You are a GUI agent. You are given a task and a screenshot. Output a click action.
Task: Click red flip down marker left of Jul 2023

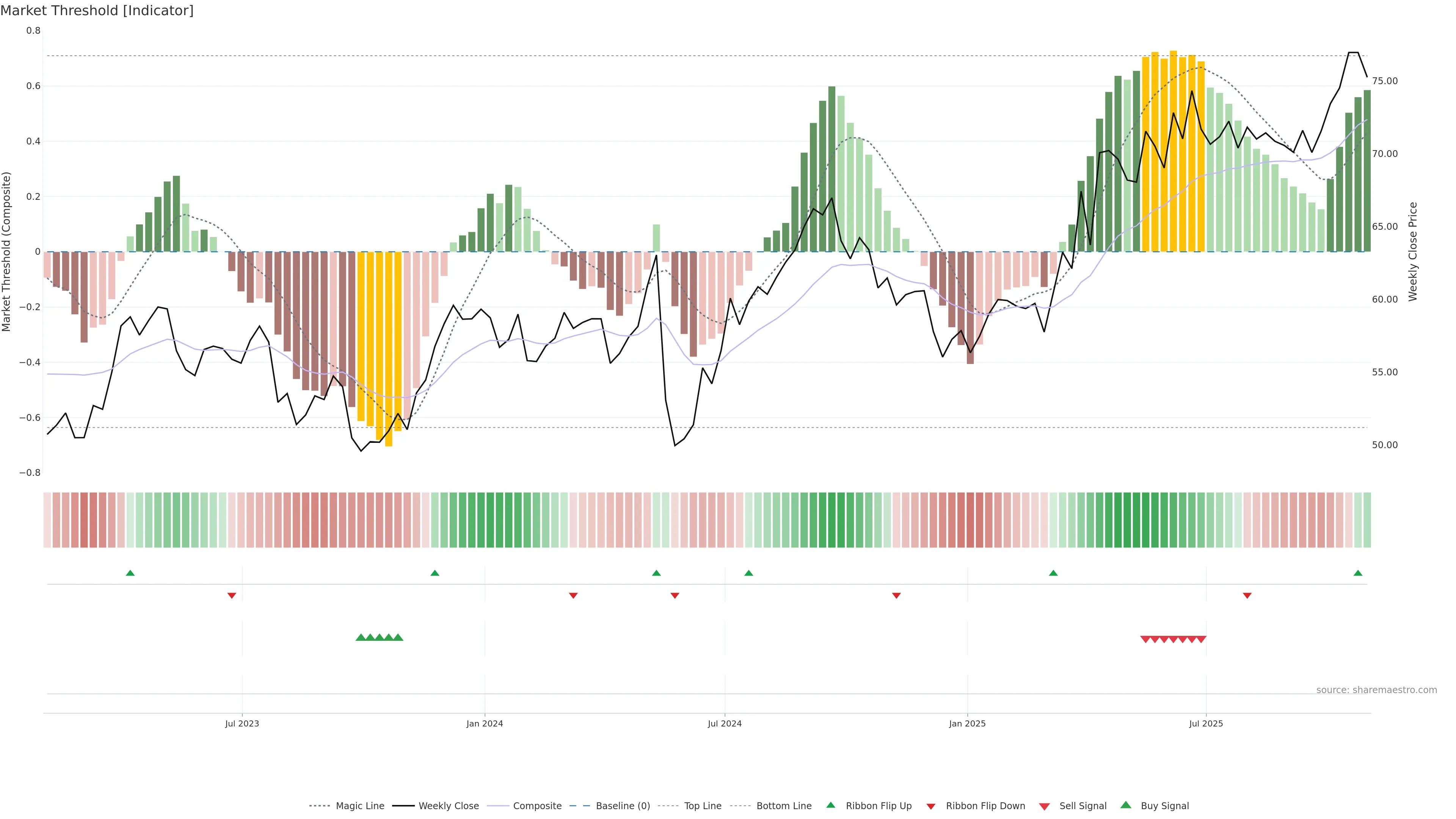click(x=232, y=595)
